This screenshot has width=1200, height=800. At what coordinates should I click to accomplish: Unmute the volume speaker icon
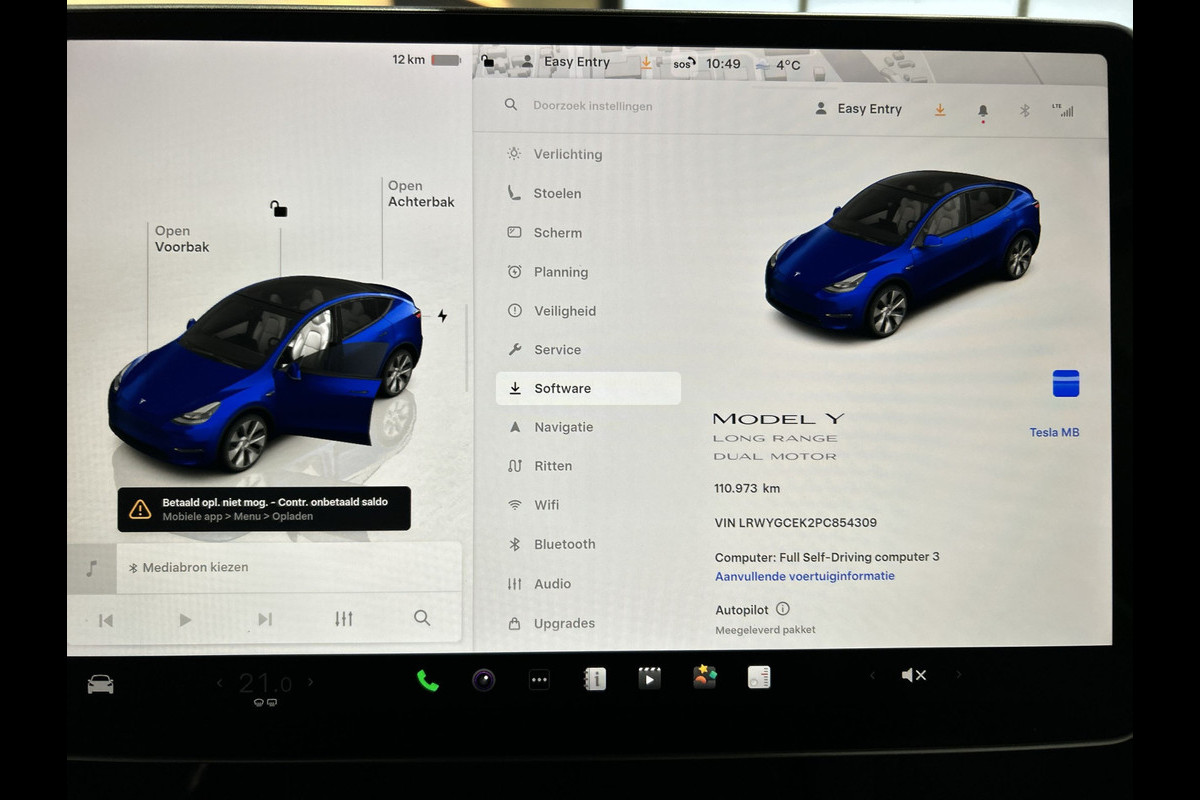tap(913, 676)
